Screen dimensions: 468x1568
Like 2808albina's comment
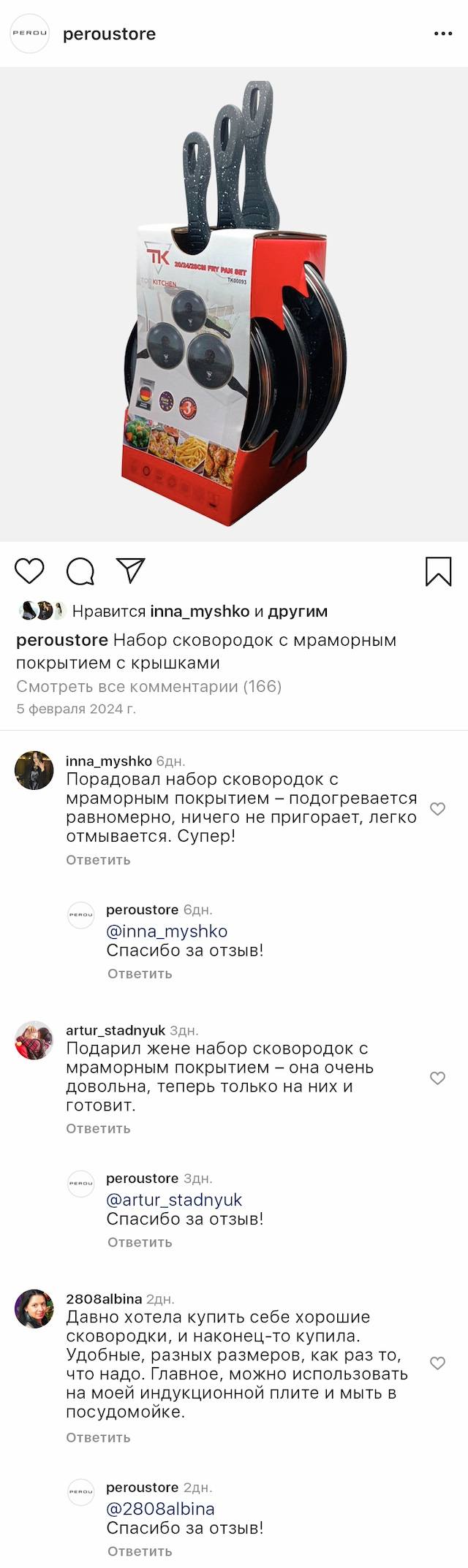(437, 1363)
